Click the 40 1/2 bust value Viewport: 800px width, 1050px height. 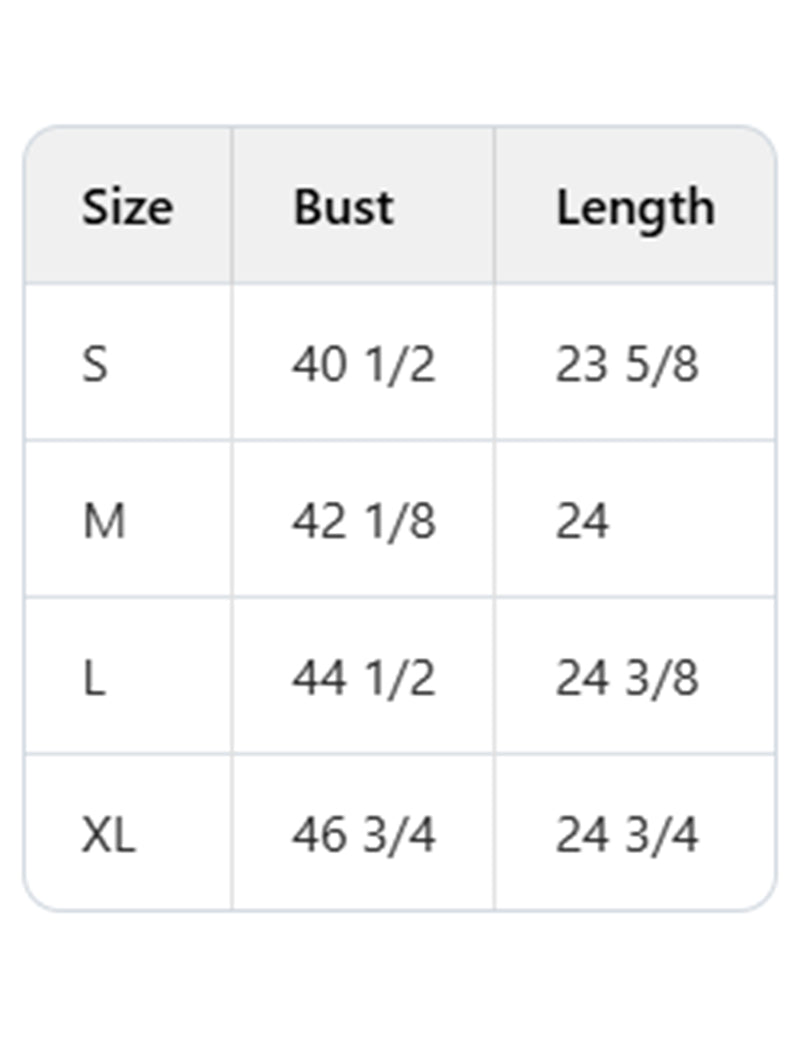[x=363, y=364]
